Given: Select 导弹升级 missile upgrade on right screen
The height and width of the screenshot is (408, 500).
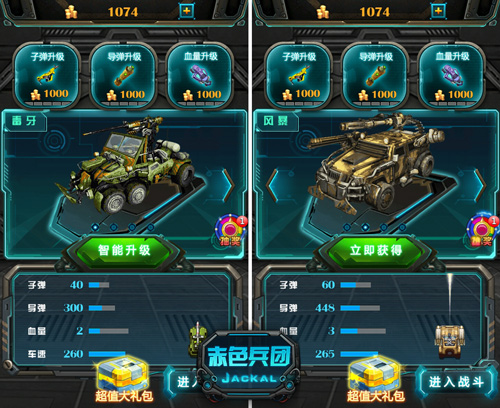Looking at the screenshot, I should pos(375,76).
